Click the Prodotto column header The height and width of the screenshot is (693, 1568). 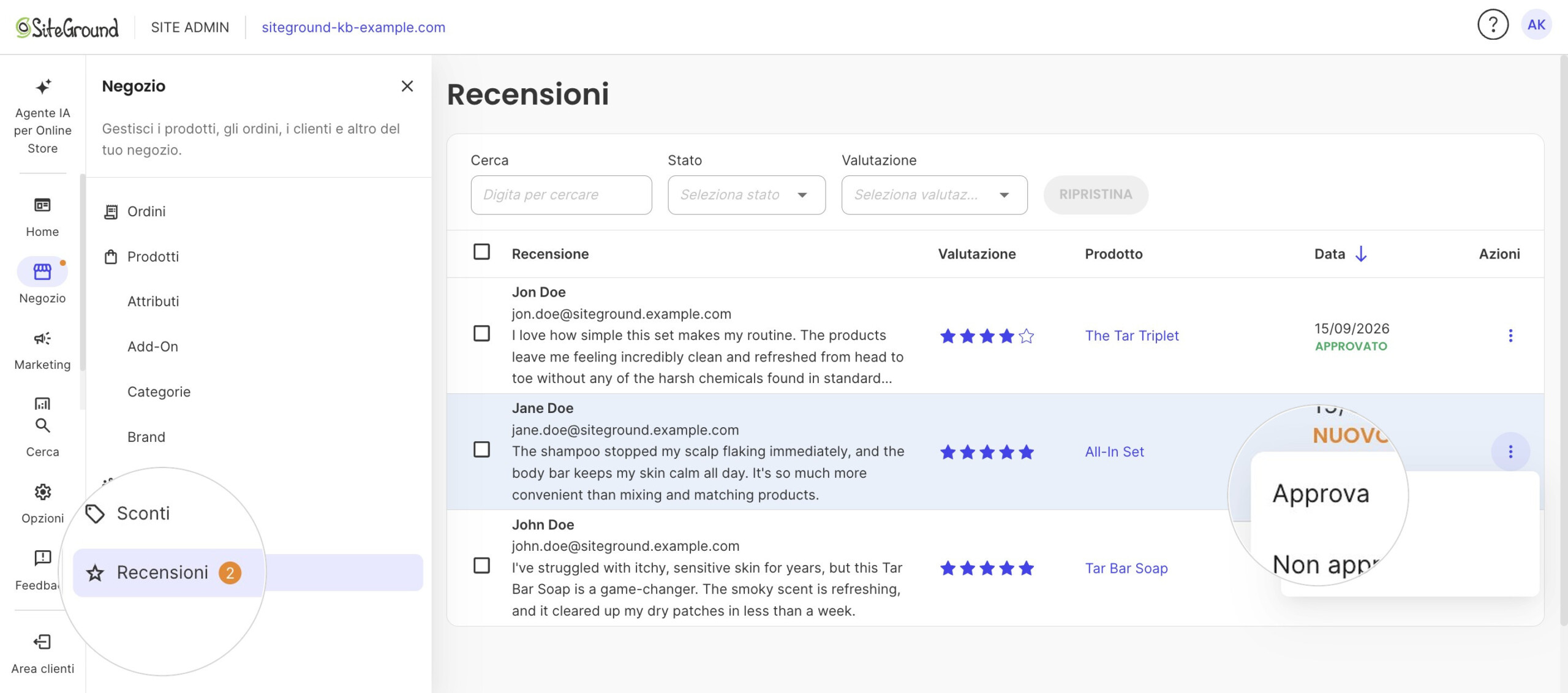1114,254
